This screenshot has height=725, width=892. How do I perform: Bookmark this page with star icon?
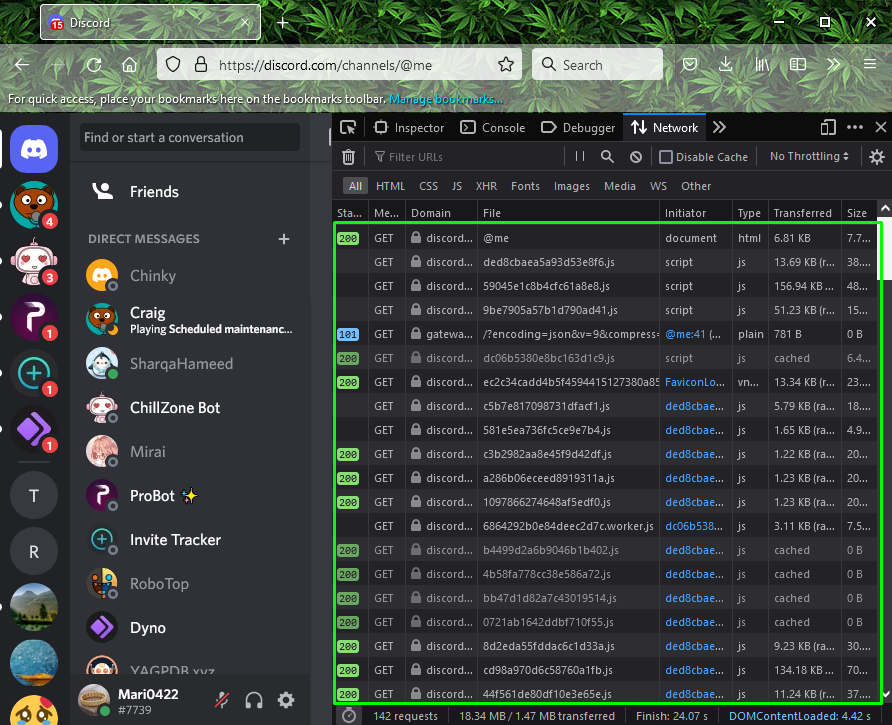(x=506, y=64)
